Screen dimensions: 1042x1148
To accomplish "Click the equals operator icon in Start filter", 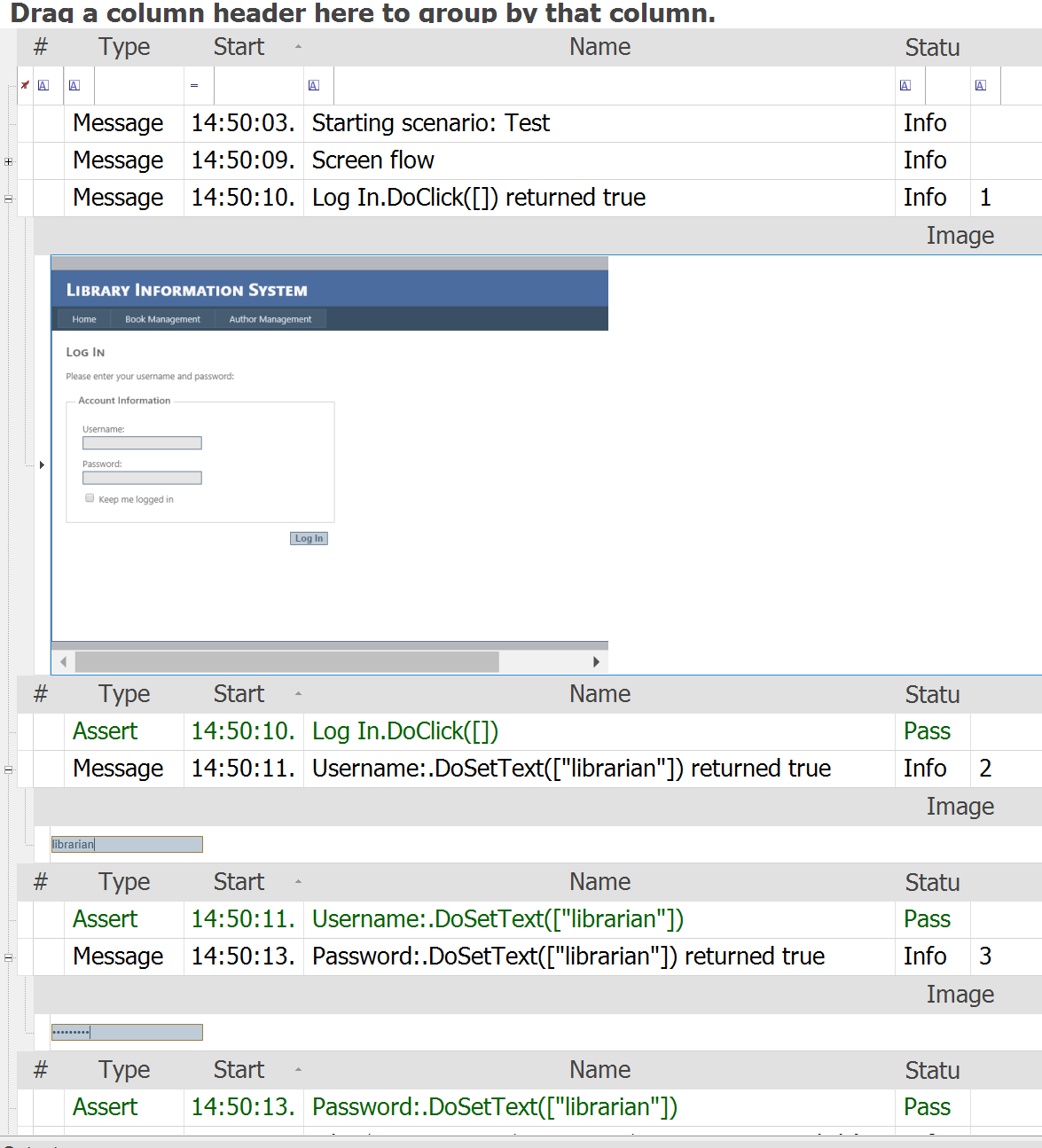I will tap(194, 86).
